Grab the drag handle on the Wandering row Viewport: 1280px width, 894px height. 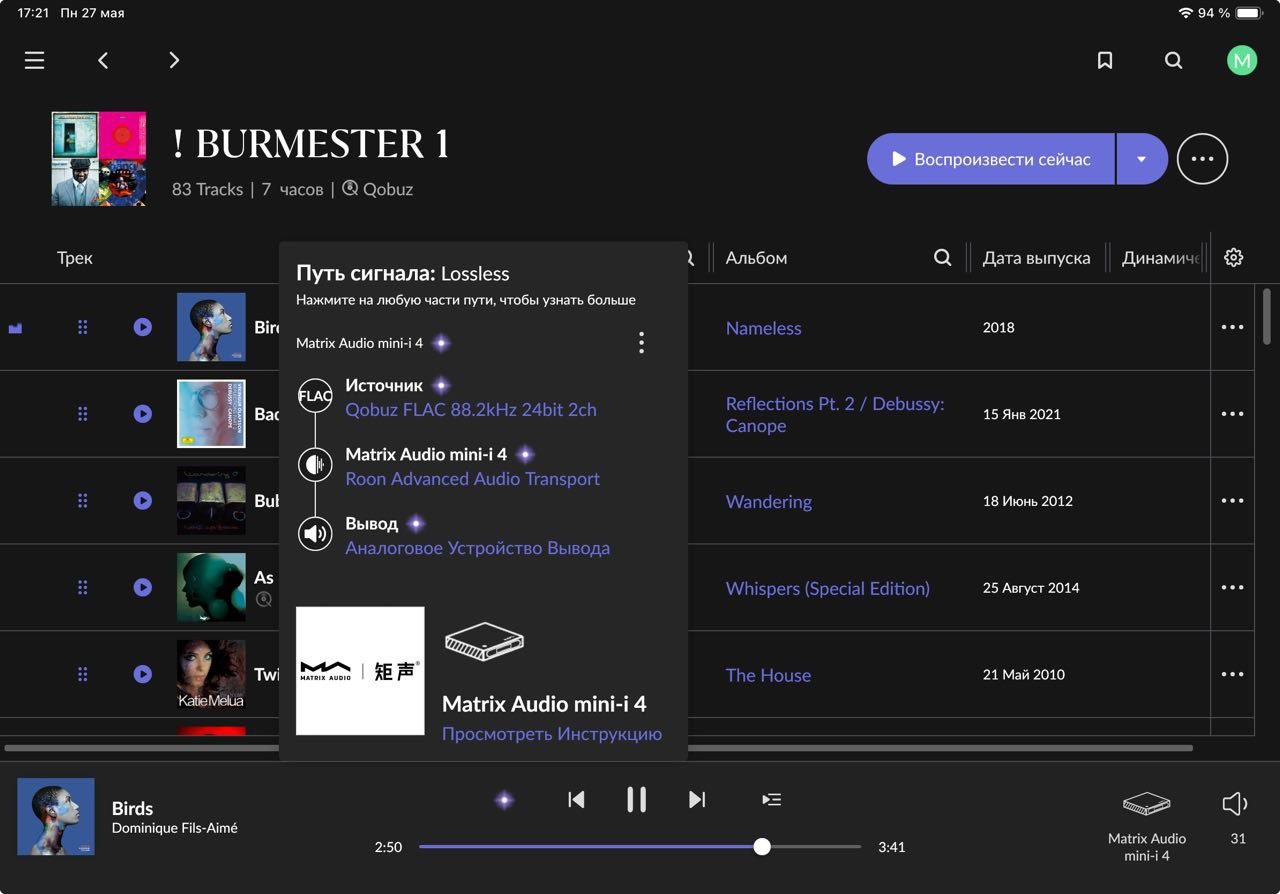tap(83, 501)
